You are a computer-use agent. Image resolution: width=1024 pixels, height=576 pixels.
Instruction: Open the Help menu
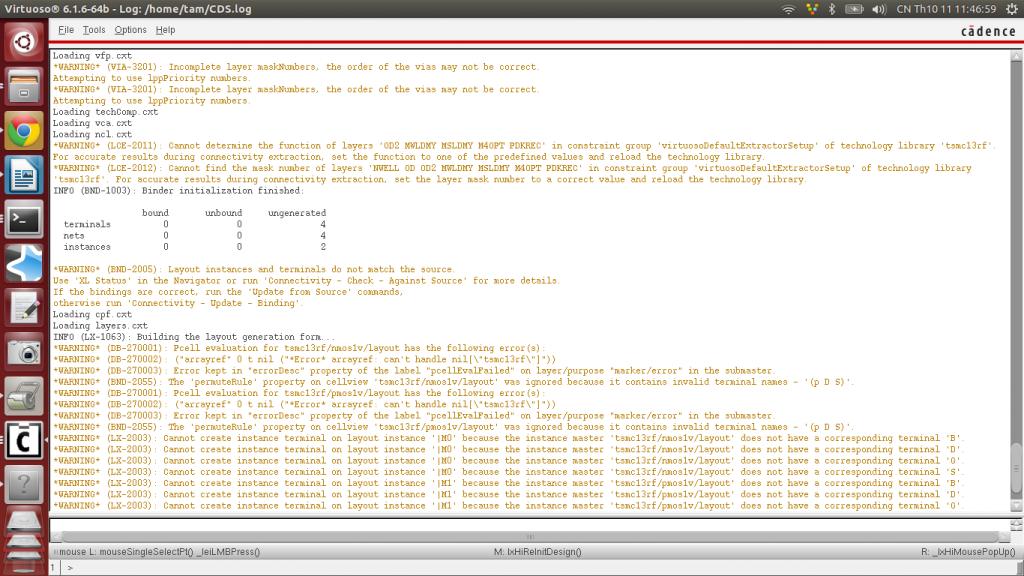pyautogui.click(x=165, y=30)
